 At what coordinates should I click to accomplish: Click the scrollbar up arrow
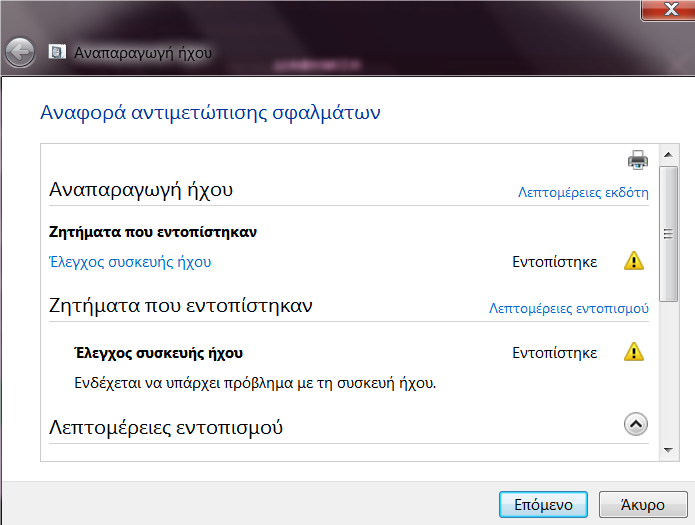pos(668,155)
